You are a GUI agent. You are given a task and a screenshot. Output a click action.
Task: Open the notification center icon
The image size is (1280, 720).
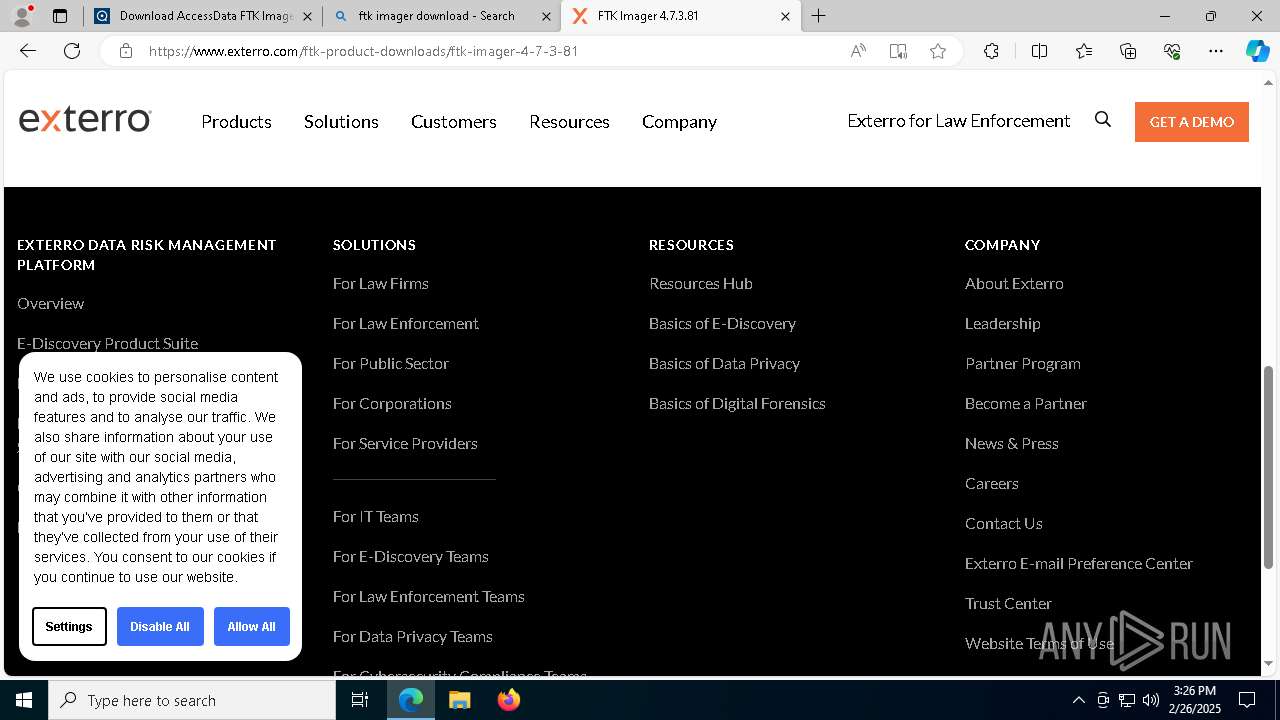(x=1247, y=700)
